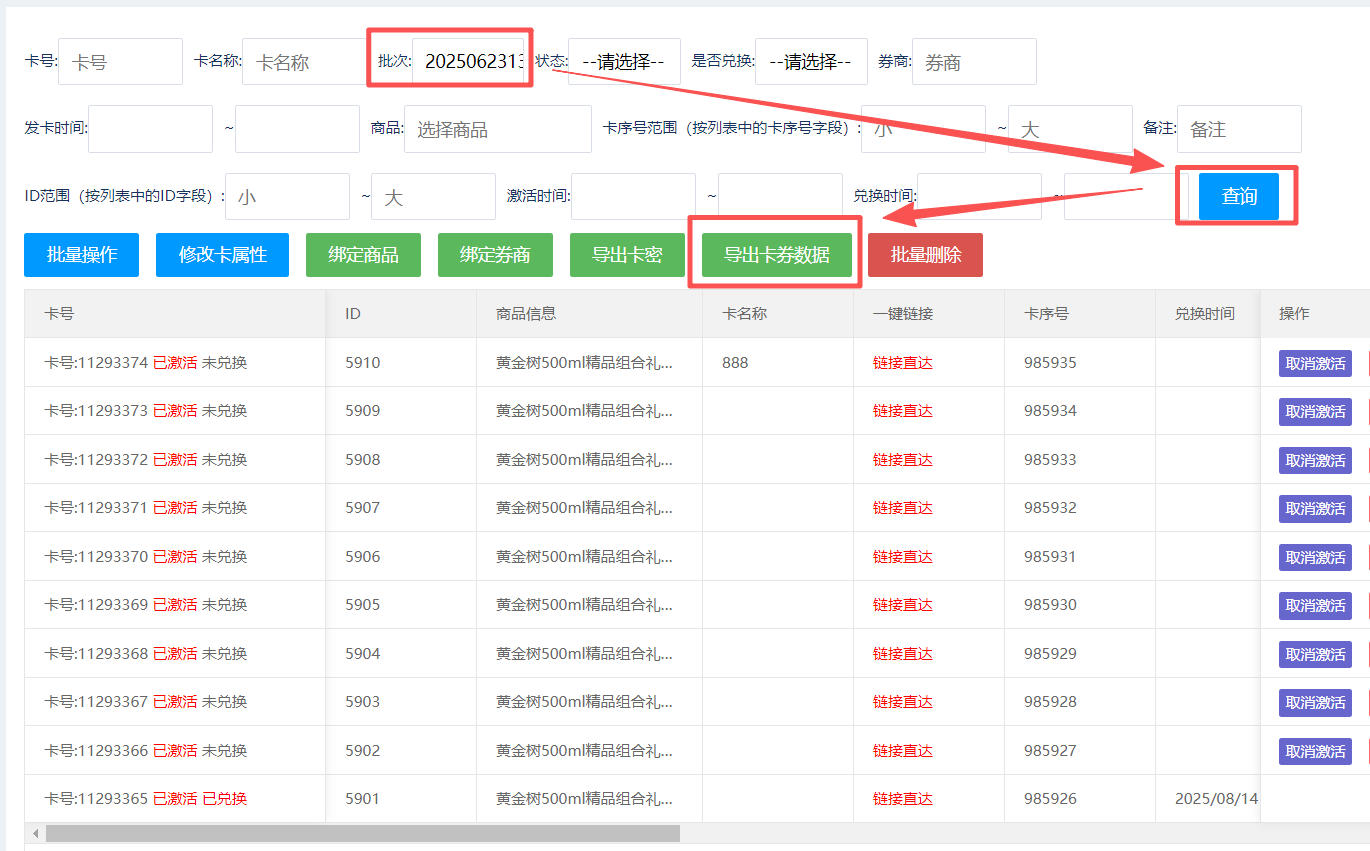The width and height of the screenshot is (1370, 851).
Task: Click 链接直达 link for ID 5905
Action: point(902,605)
